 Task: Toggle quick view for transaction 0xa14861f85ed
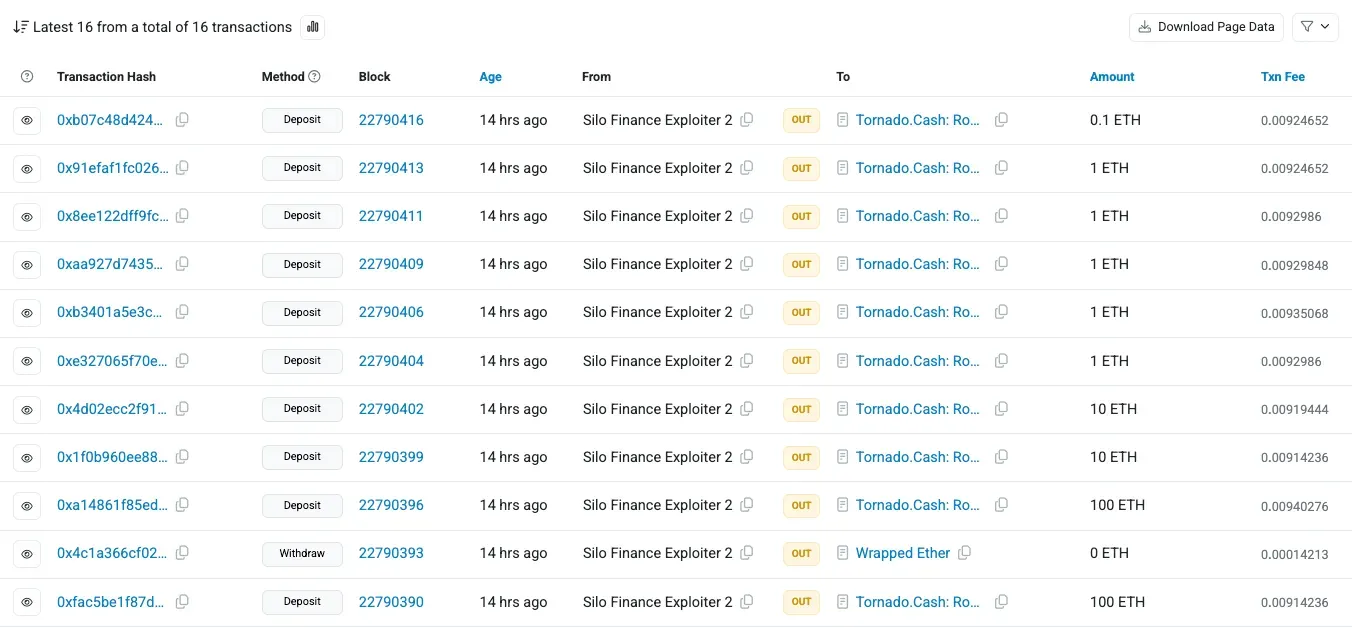pos(27,505)
